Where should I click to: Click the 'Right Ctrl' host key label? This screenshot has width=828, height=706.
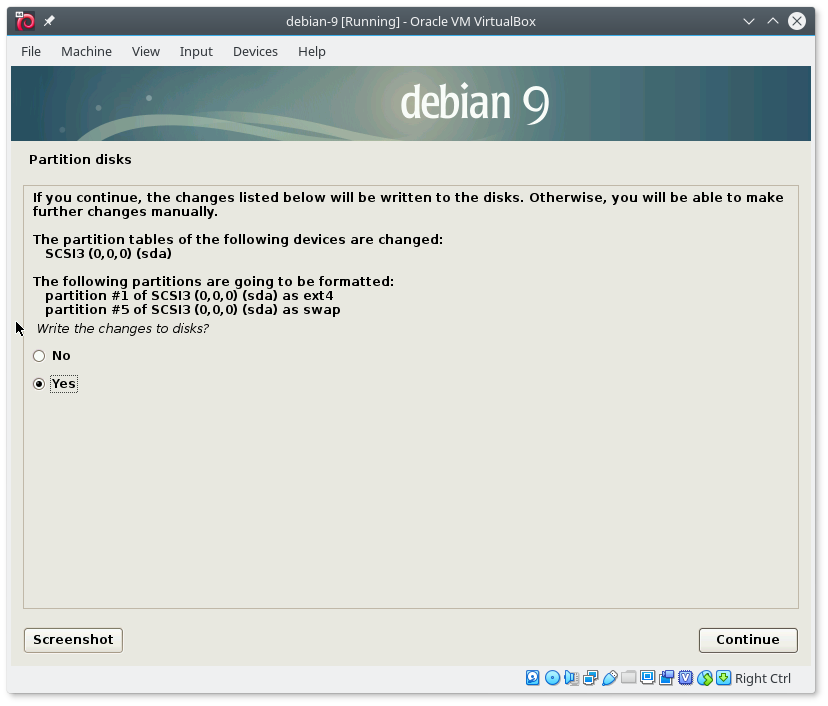(x=762, y=678)
